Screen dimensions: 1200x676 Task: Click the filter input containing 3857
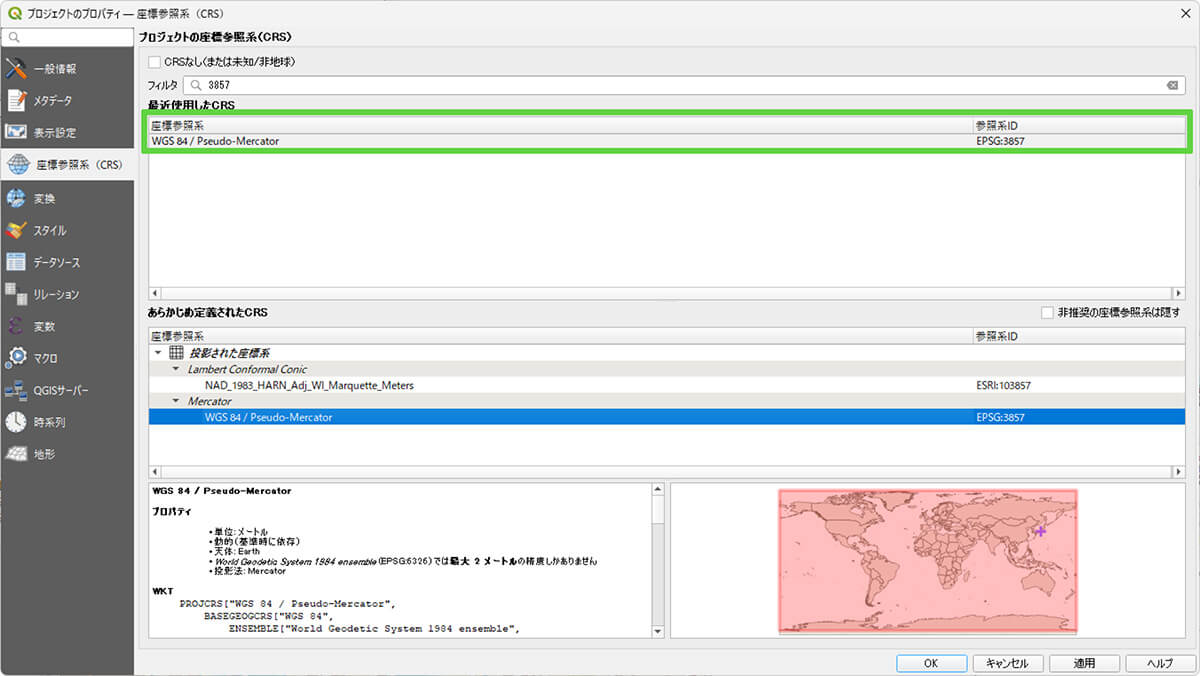tap(684, 85)
